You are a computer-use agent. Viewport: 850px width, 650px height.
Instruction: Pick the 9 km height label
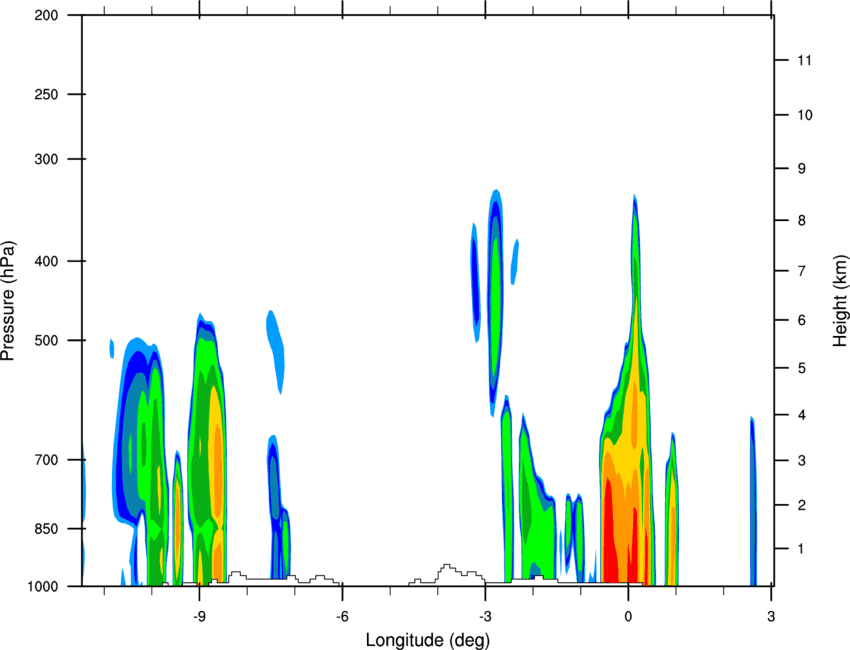tap(802, 169)
